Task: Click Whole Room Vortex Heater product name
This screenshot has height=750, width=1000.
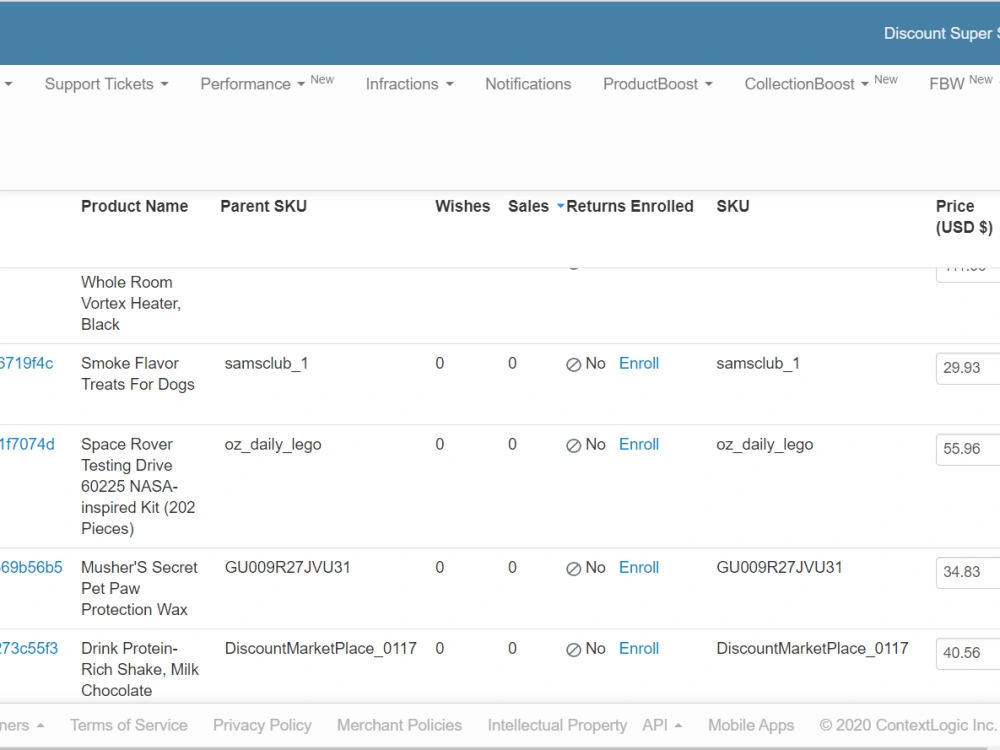Action: pos(131,304)
